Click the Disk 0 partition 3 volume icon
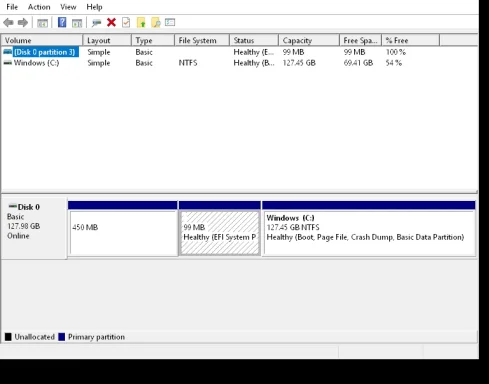Viewport: 489px width, 384px height. 8,52
